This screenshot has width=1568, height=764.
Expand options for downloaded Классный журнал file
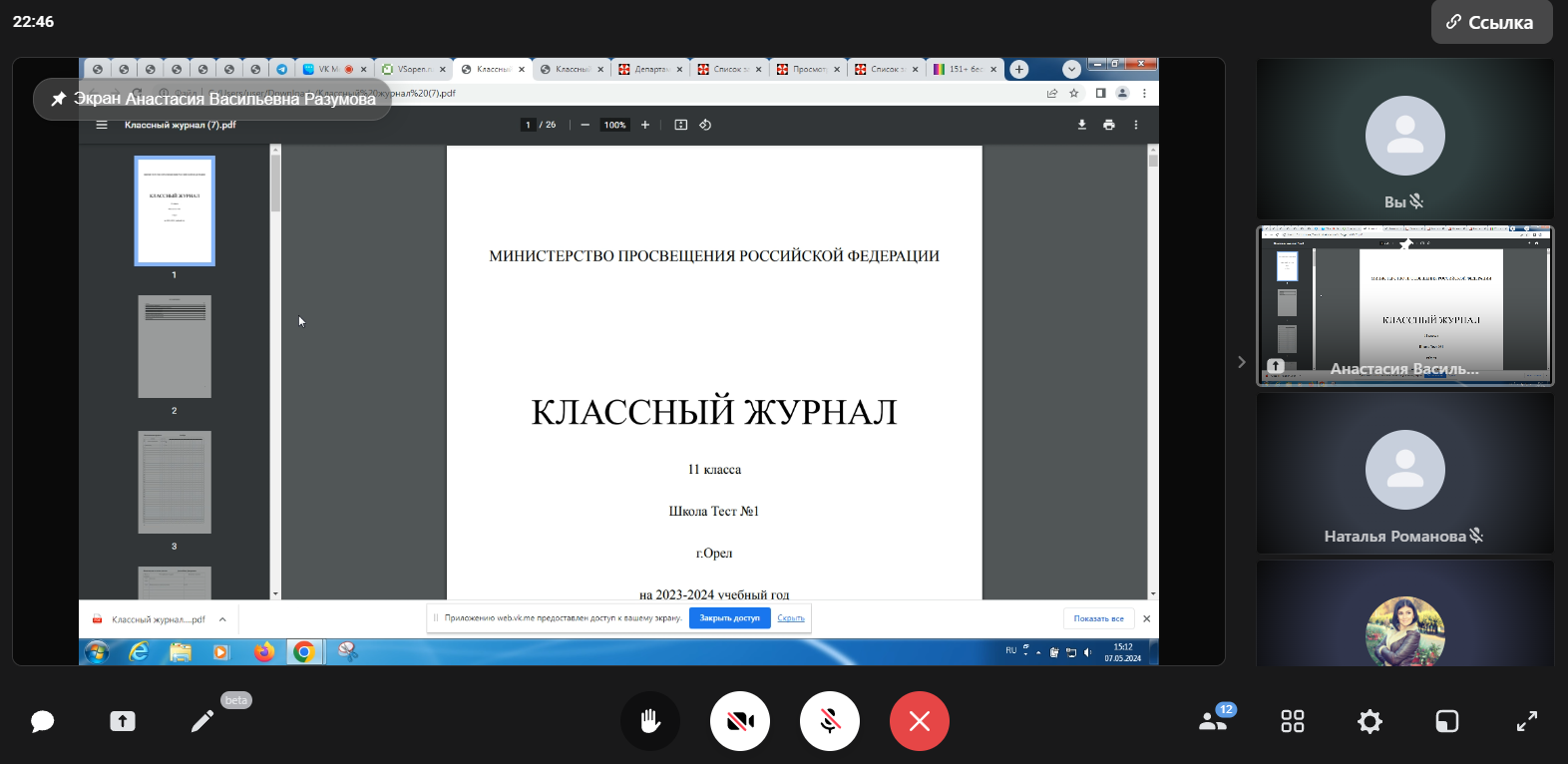222,619
